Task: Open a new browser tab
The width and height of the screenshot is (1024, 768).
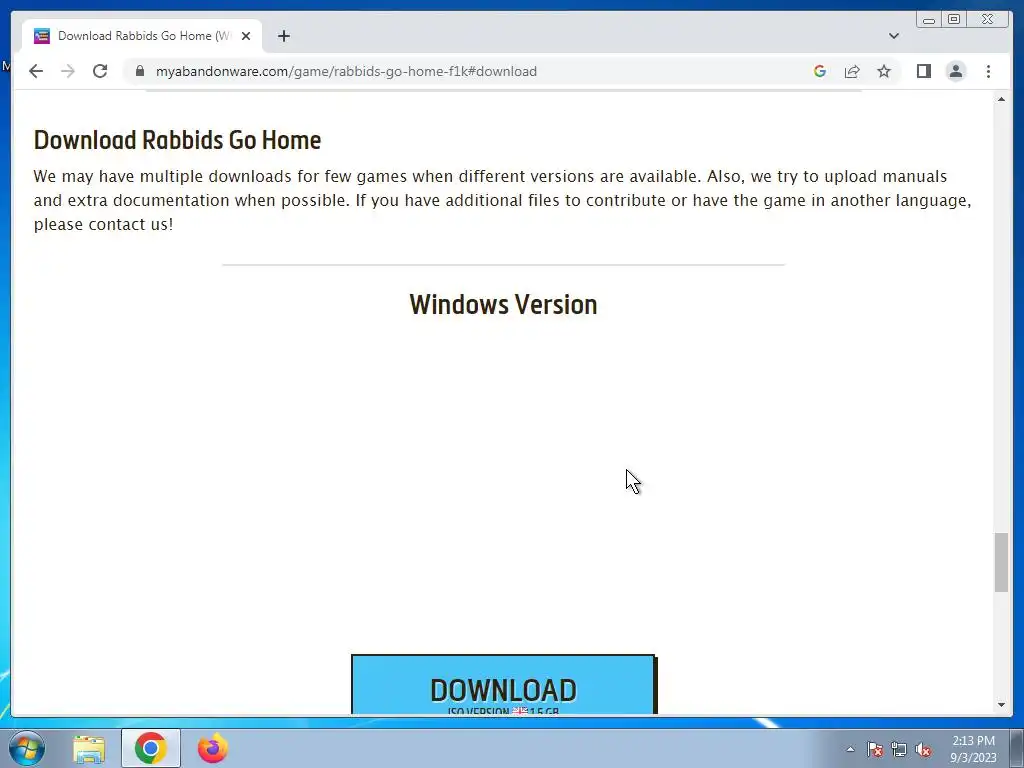Action: pyautogui.click(x=283, y=36)
